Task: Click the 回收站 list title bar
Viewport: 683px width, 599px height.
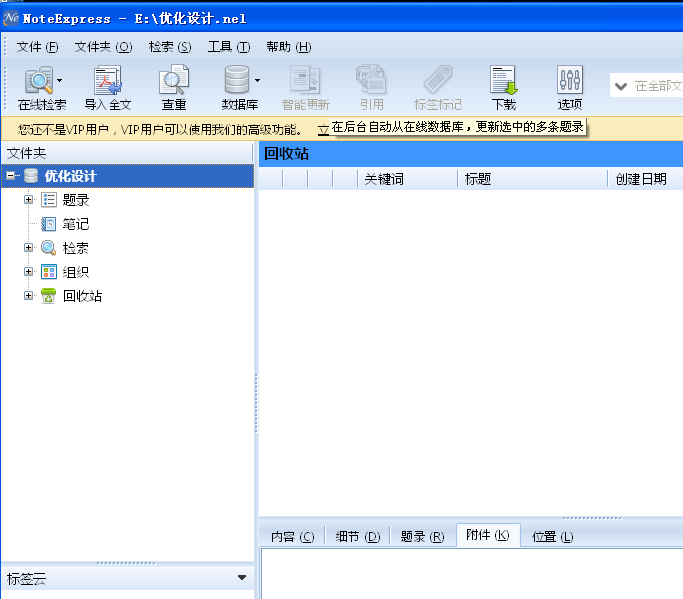Action: click(471, 153)
